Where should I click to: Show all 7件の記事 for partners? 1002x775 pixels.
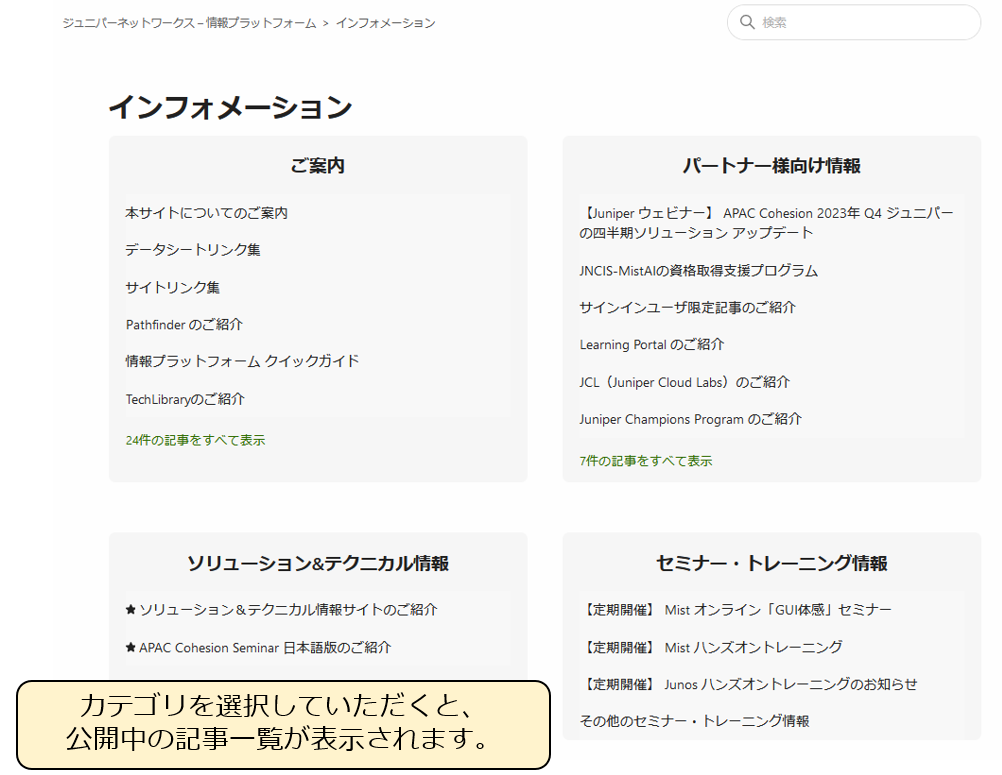pos(645,461)
